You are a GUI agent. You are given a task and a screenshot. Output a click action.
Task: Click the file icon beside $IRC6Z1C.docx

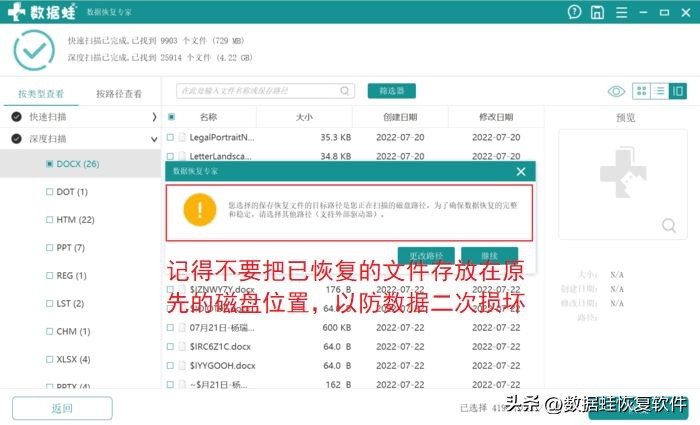(182, 346)
